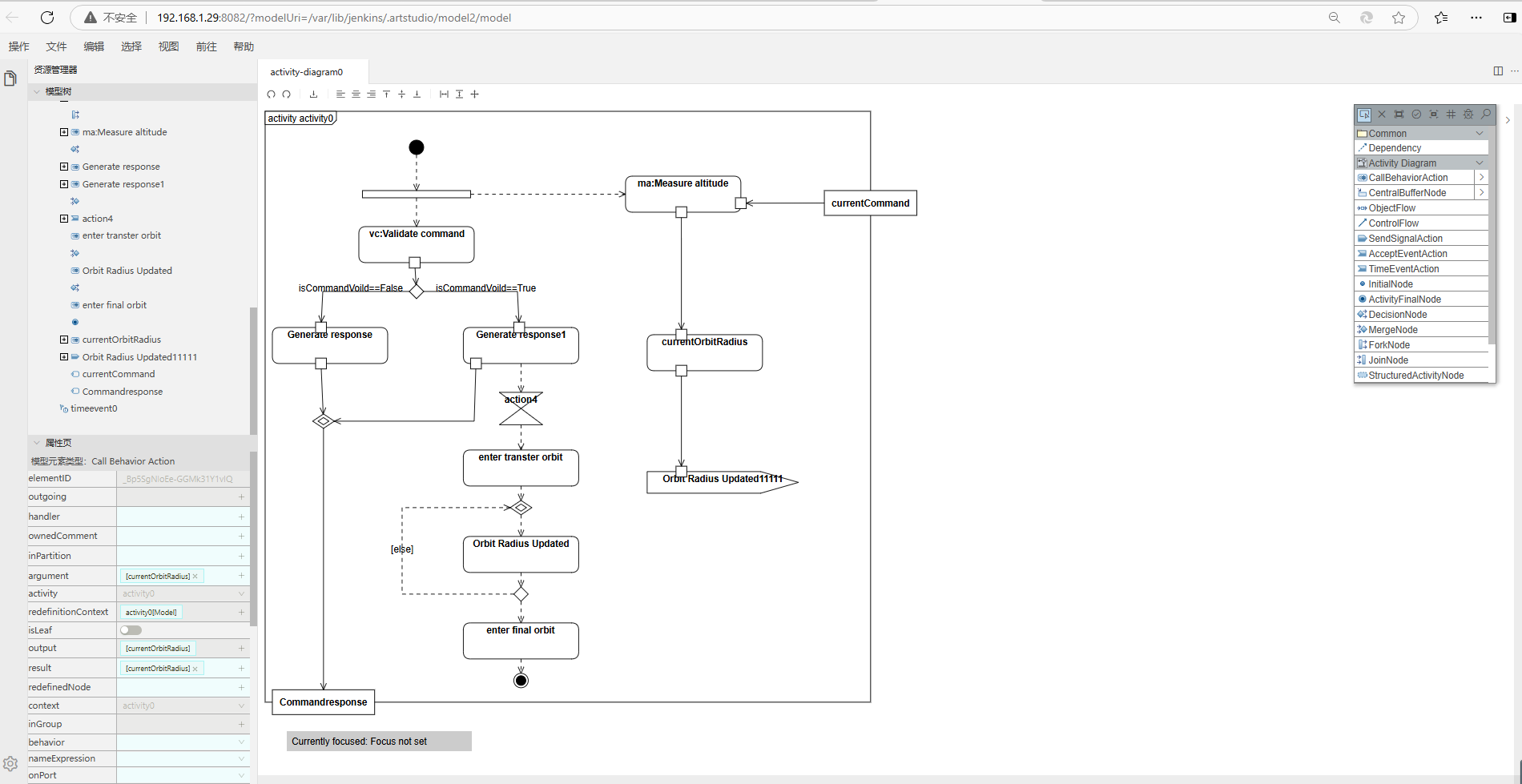Click the grid (#) icon in palette
Viewport: 1522px width, 784px height.
[x=1451, y=115]
